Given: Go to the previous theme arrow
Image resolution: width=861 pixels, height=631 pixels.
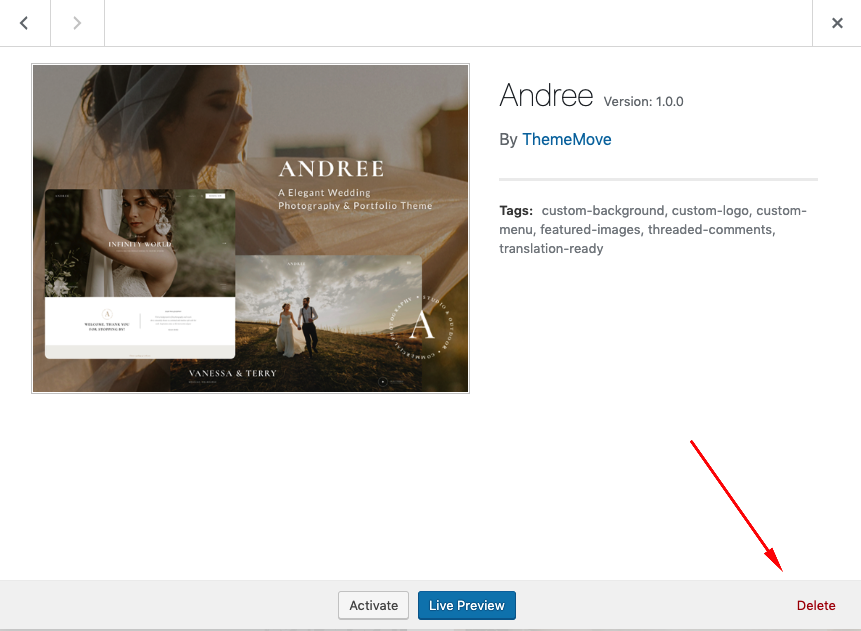Looking at the screenshot, I should pos(24,23).
